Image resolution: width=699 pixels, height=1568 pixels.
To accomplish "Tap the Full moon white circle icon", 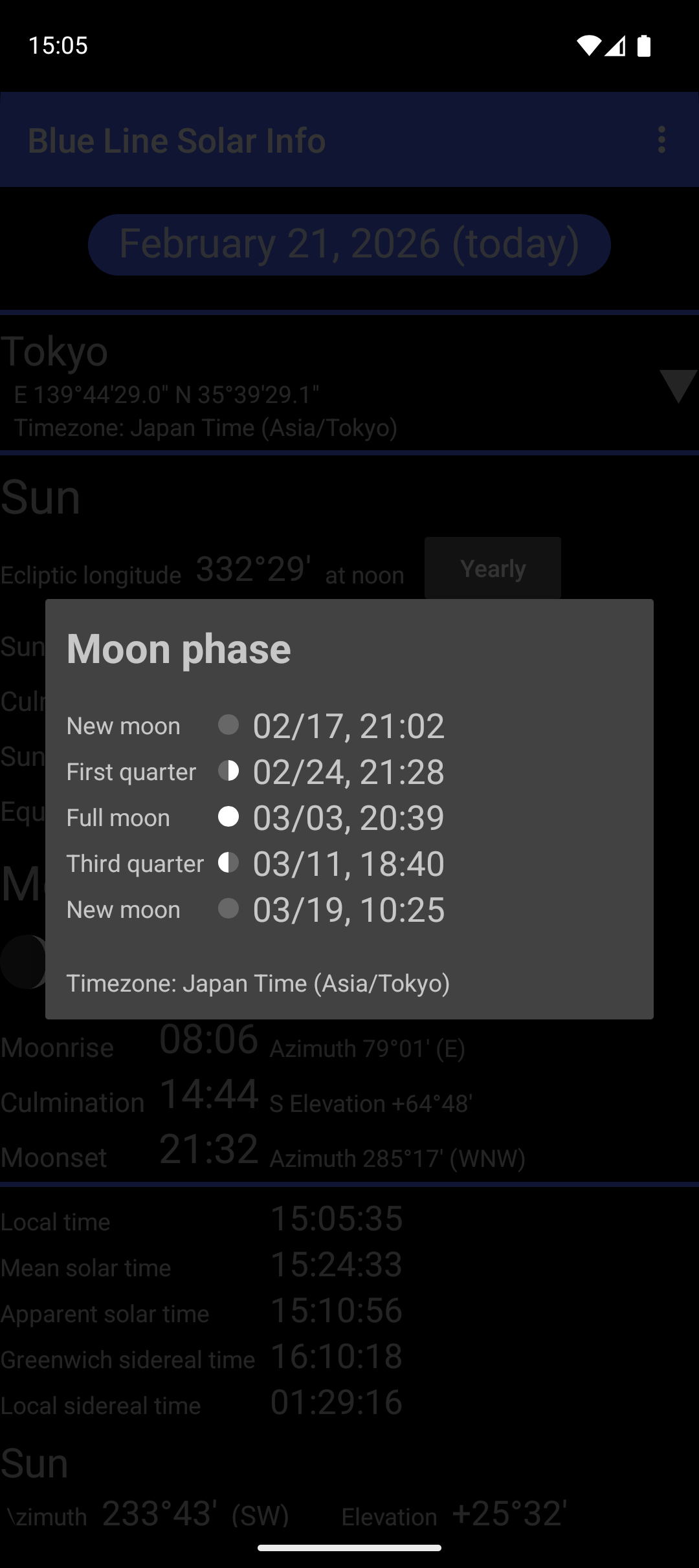I will click(228, 816).
